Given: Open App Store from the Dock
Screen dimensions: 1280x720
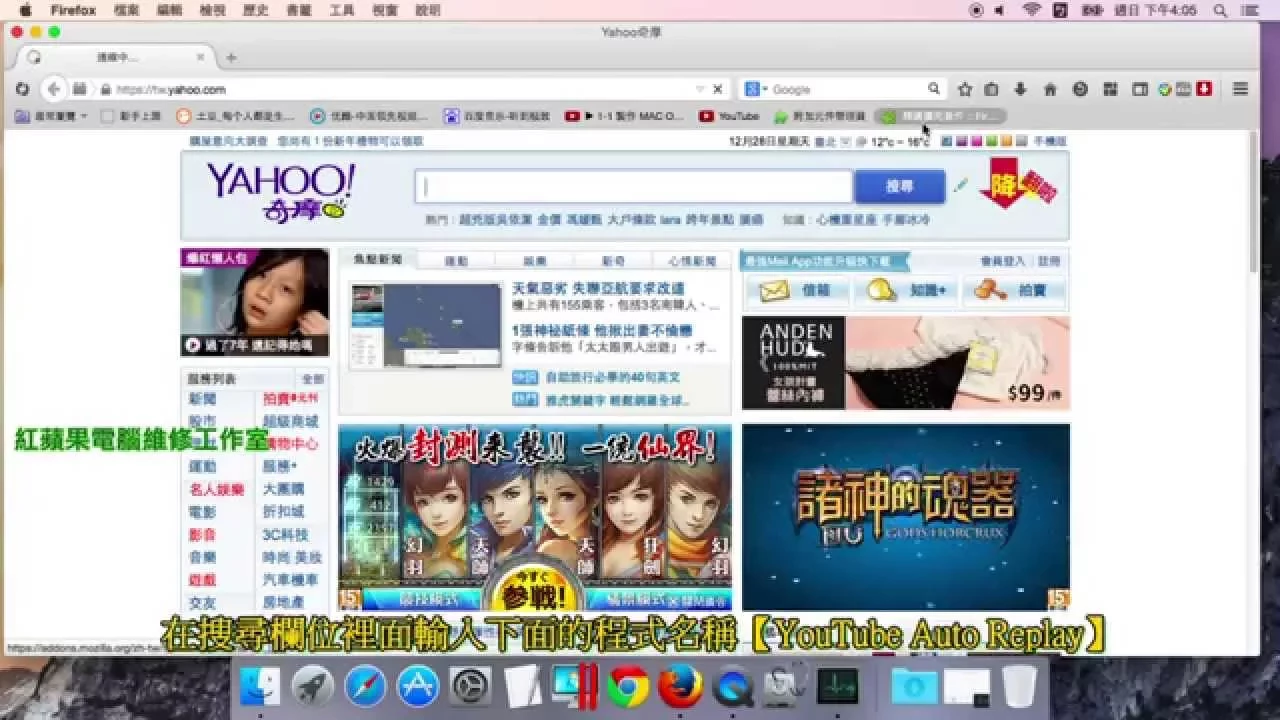Looking at the screenshot, I should (418, 686).
